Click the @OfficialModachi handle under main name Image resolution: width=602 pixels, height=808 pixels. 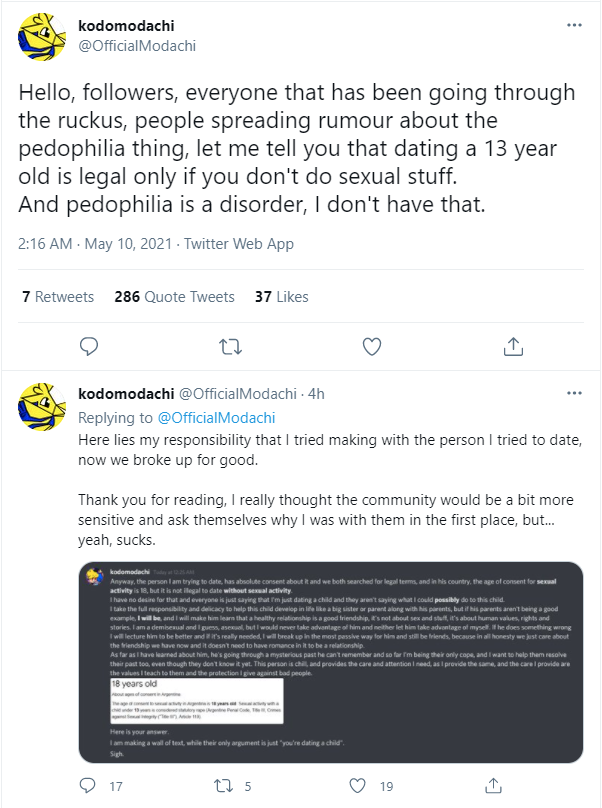click(x=137, y=46)
